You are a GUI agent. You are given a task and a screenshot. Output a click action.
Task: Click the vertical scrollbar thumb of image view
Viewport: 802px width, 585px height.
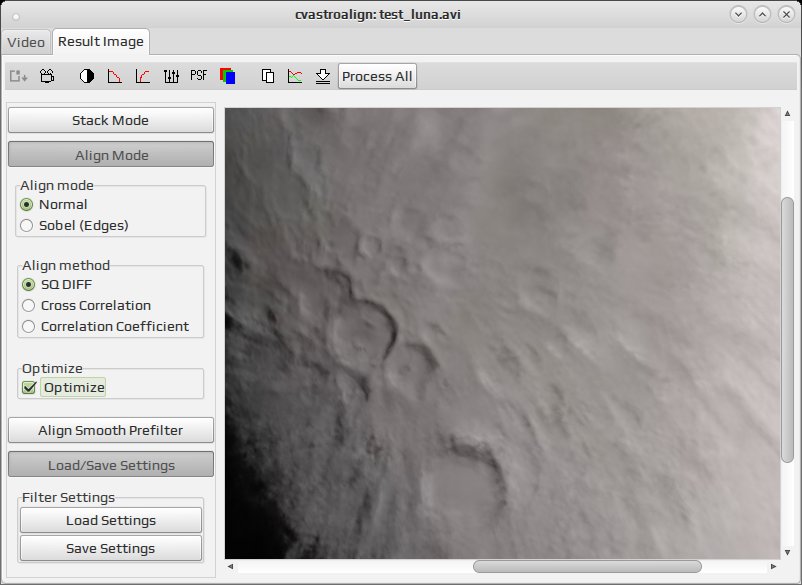coord(787,330)
